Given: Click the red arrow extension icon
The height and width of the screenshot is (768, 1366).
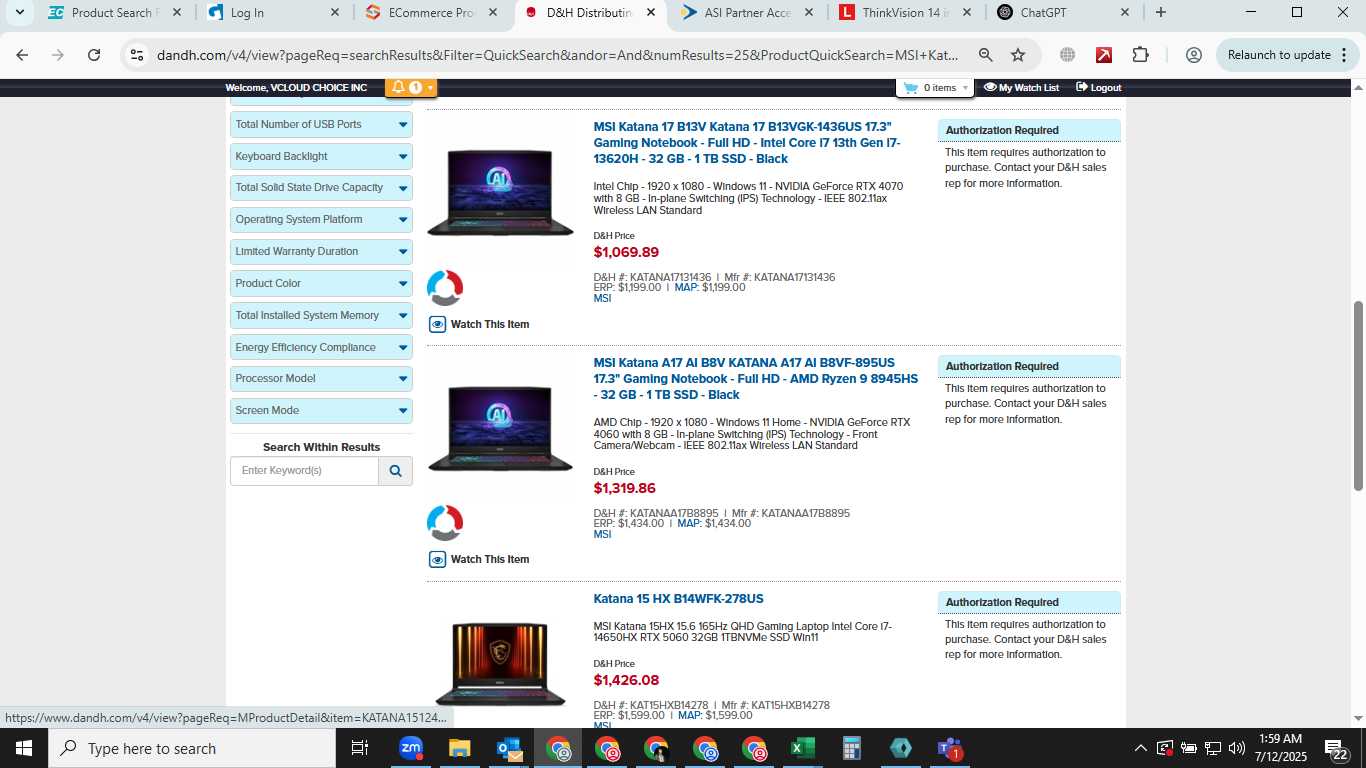Looking at the screenshot, I should (1104, 55).
